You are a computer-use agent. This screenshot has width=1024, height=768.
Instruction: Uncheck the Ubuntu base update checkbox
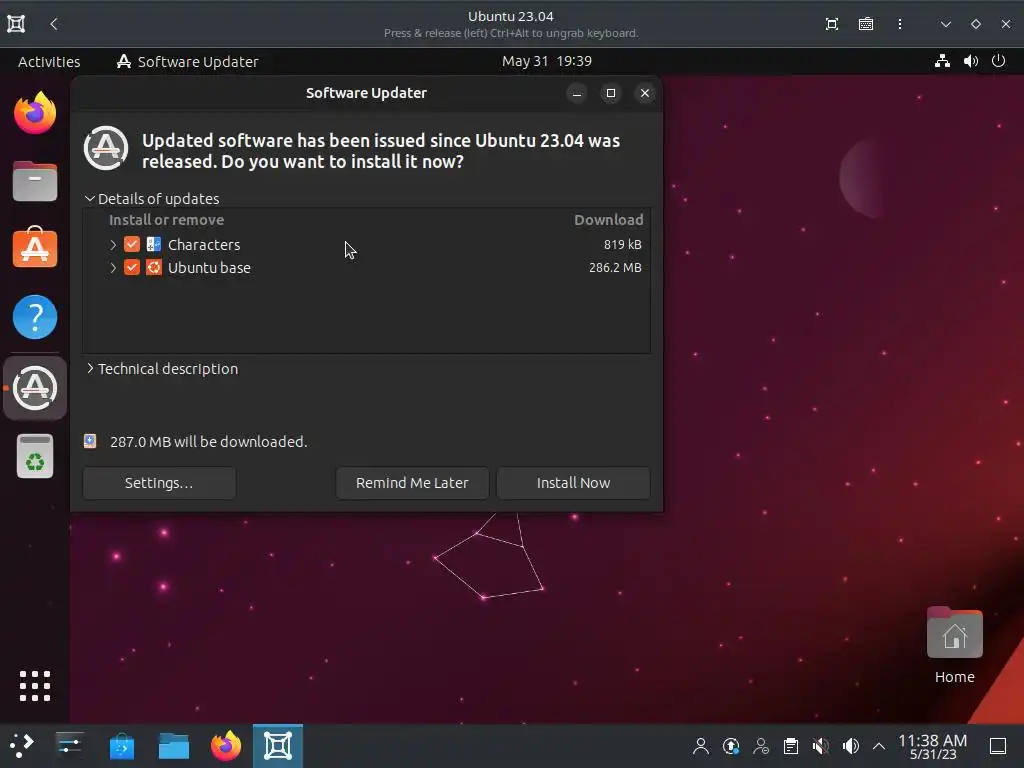tap(132, 267)
